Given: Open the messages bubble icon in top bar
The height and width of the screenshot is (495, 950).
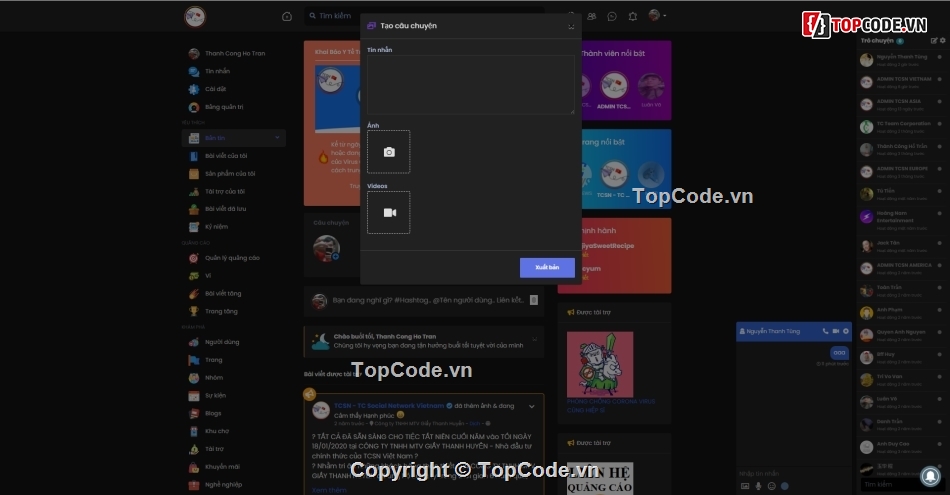Looking at the screenshot, I should click(x=612, y=16).
